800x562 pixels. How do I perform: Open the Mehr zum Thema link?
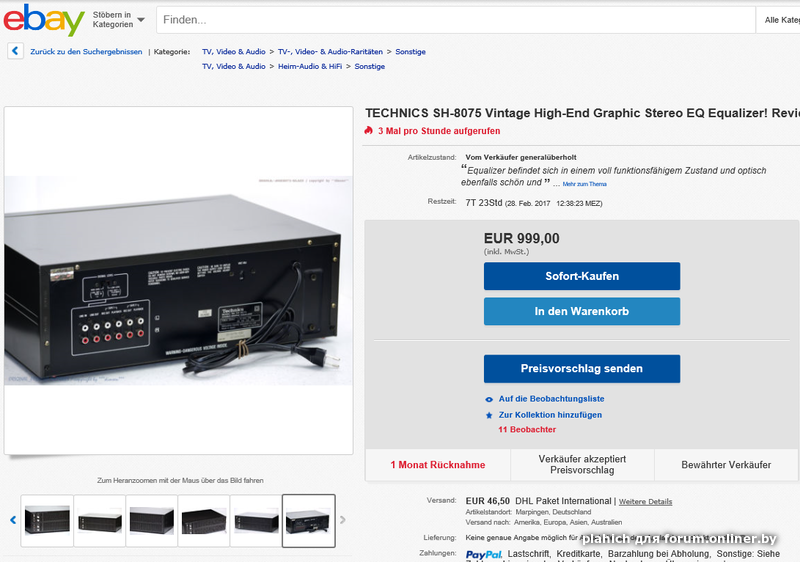click(584, 184)
